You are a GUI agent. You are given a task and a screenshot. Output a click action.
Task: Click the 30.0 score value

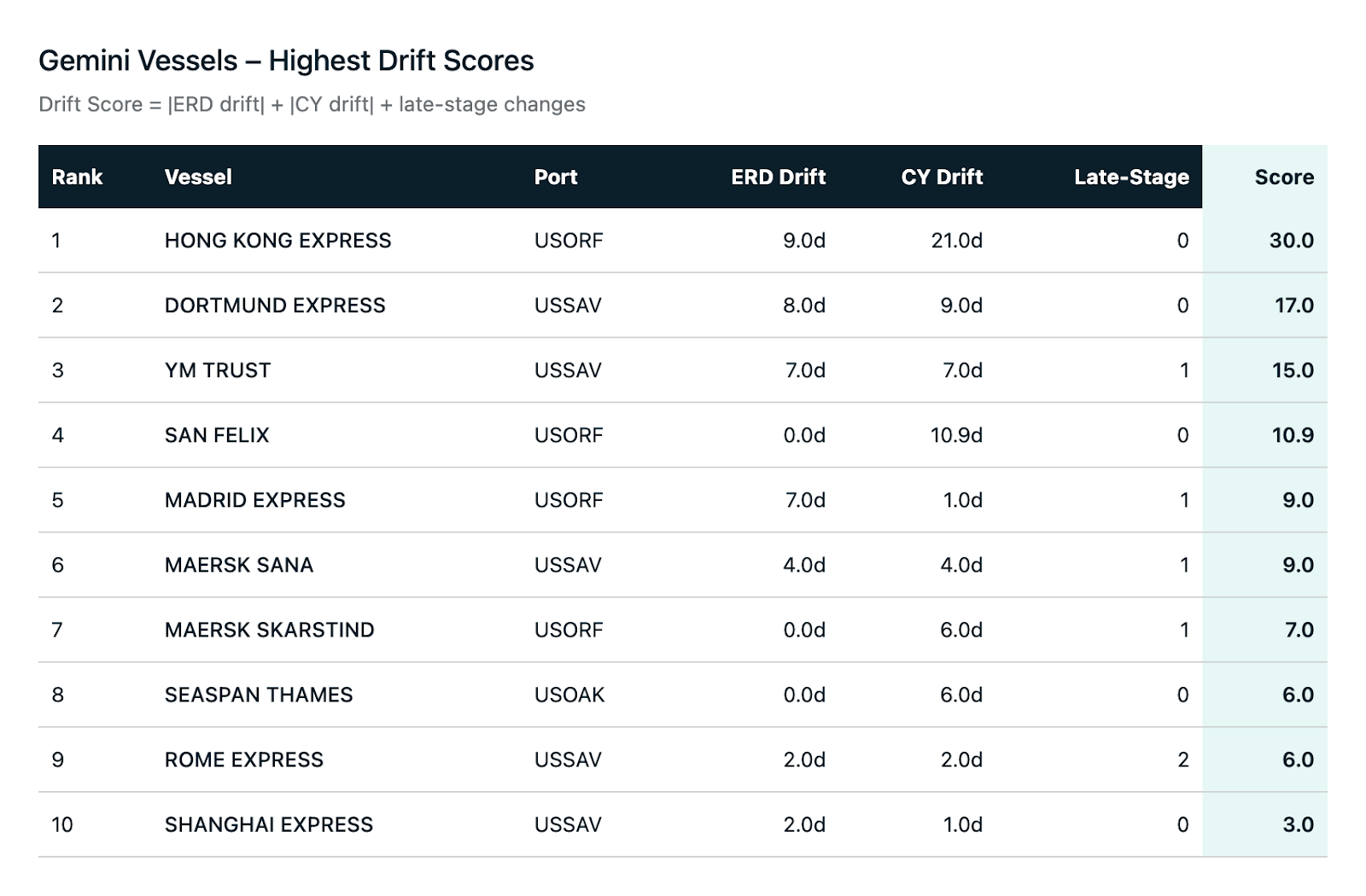(x=1291, y=241)
